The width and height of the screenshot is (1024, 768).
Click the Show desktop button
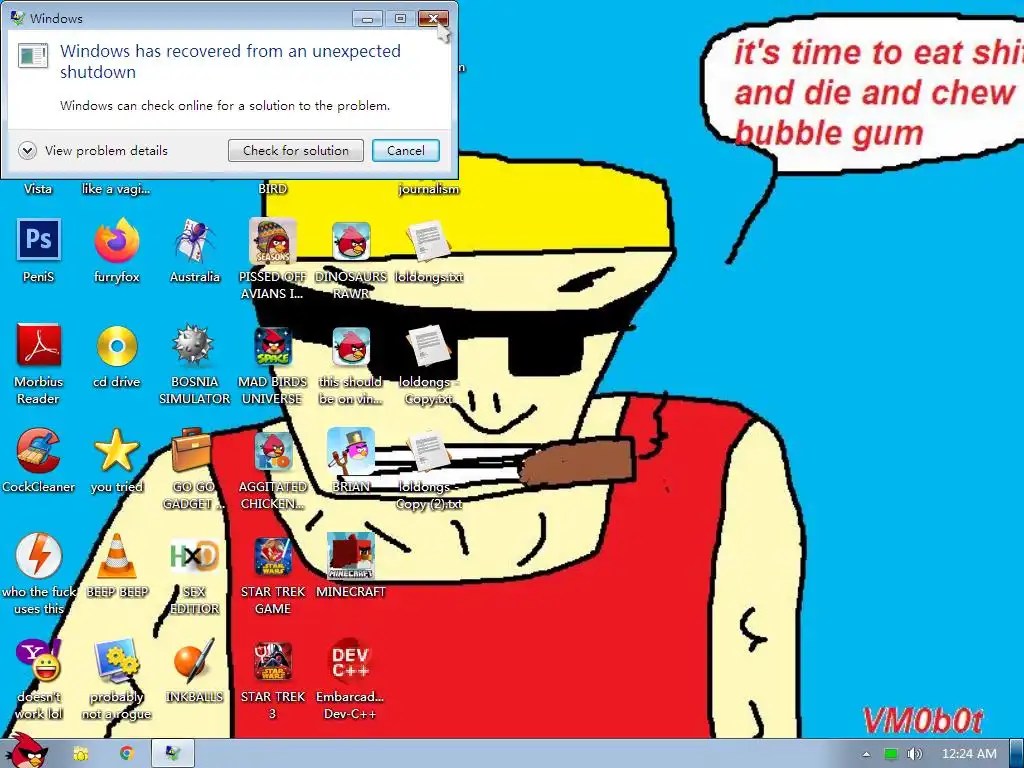[1017, 754]
